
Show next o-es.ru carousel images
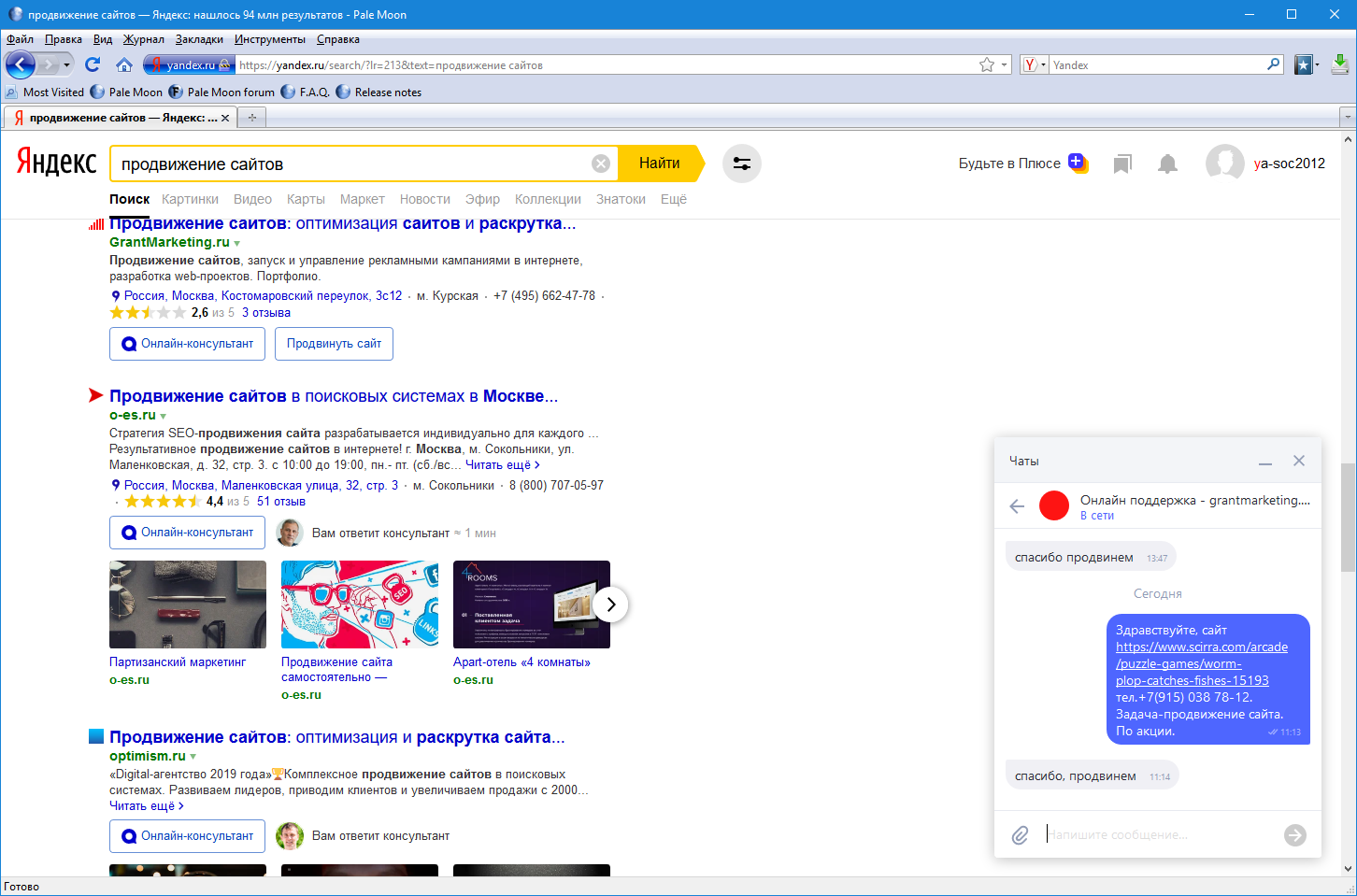[610, 604]
